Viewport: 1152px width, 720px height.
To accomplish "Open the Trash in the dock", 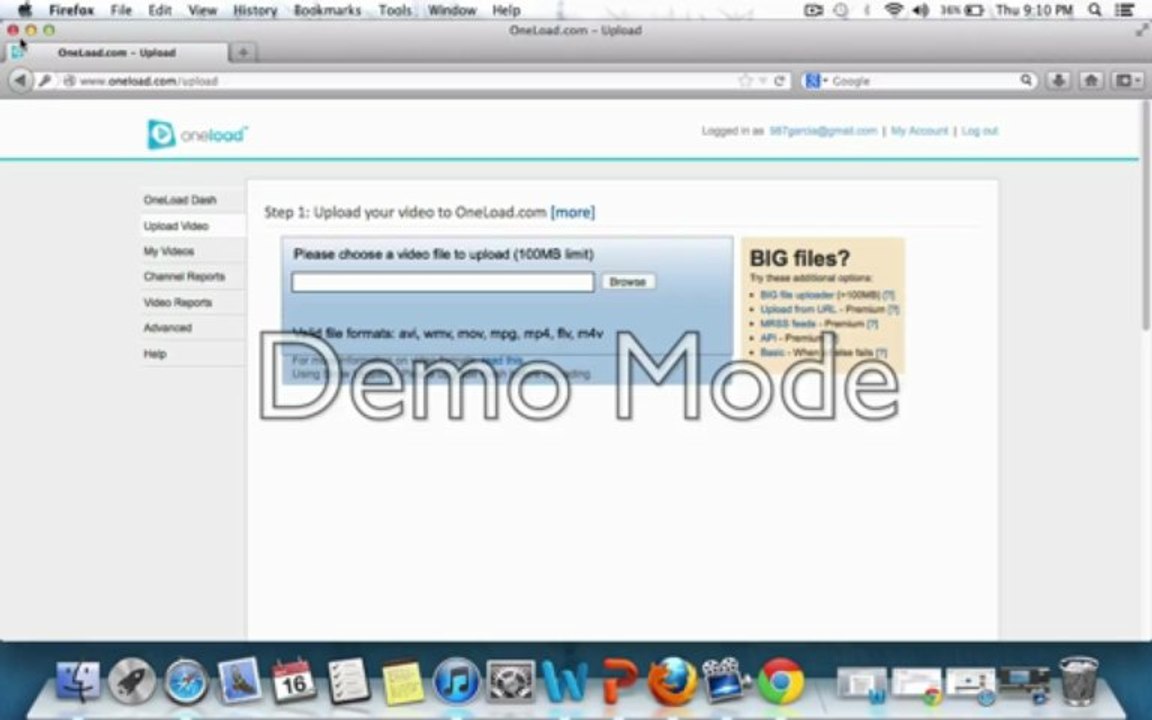I will click(x=1078, y=680).
